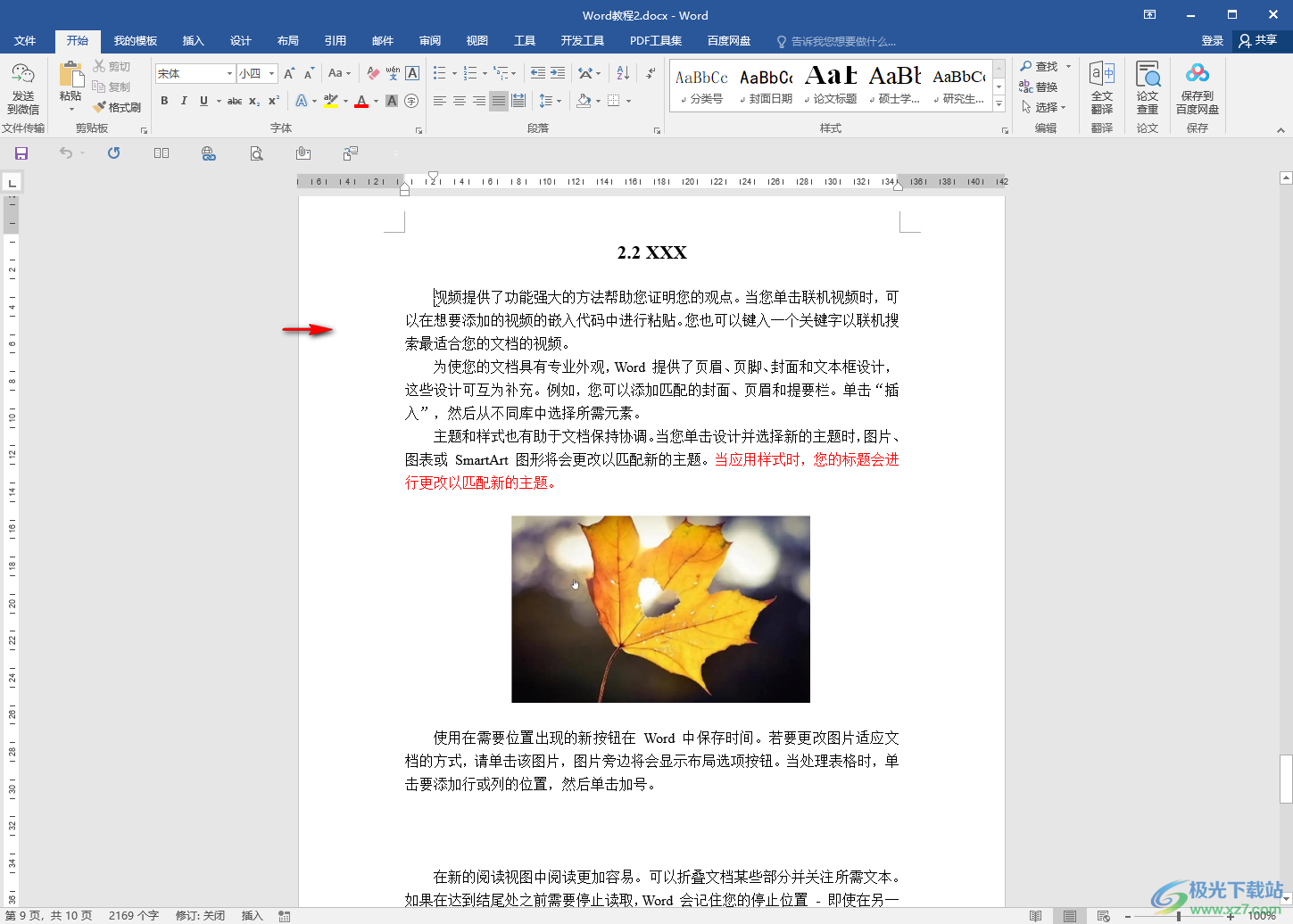Click the 共享 share button
Screen dimensions: 1293x924
[1259, 41]
